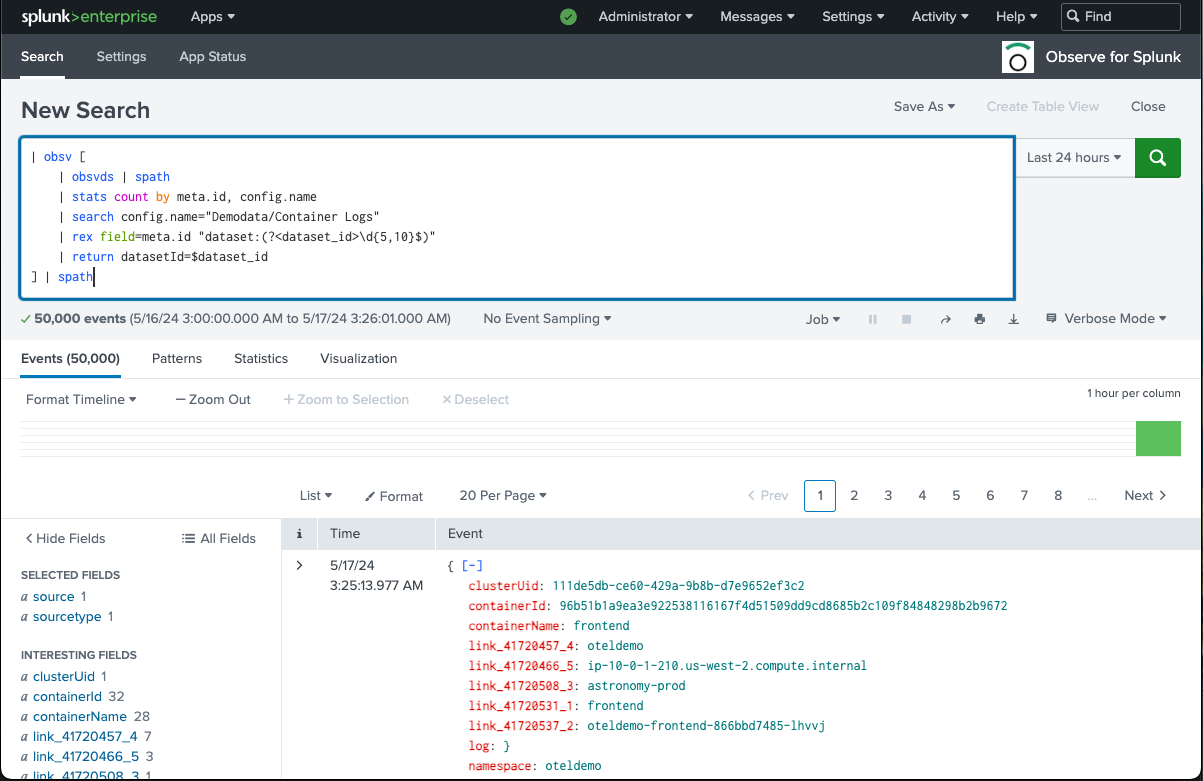The height and width of the screenshot is (781, 1203).
Task: Export the search results
Action: tap(1013, 319)
